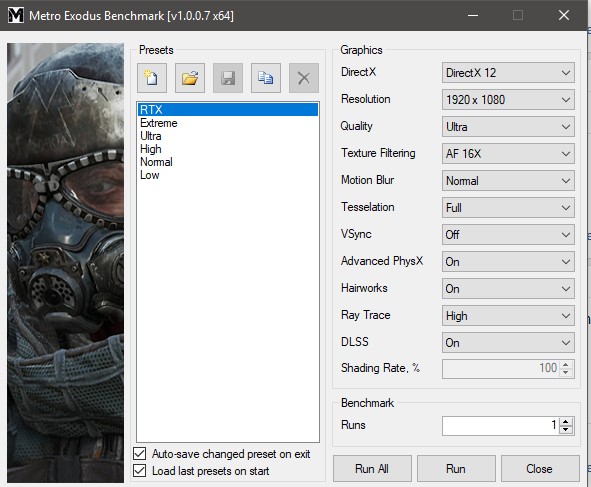This screenshot has width=591, height=487.
Task: Expand the Tesselation dropdown
Action: [x=508, y=208]
